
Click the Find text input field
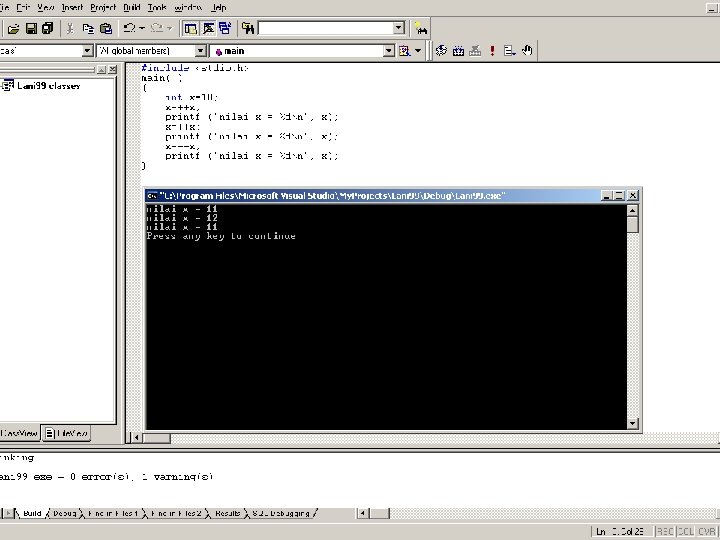pos(326,28)
